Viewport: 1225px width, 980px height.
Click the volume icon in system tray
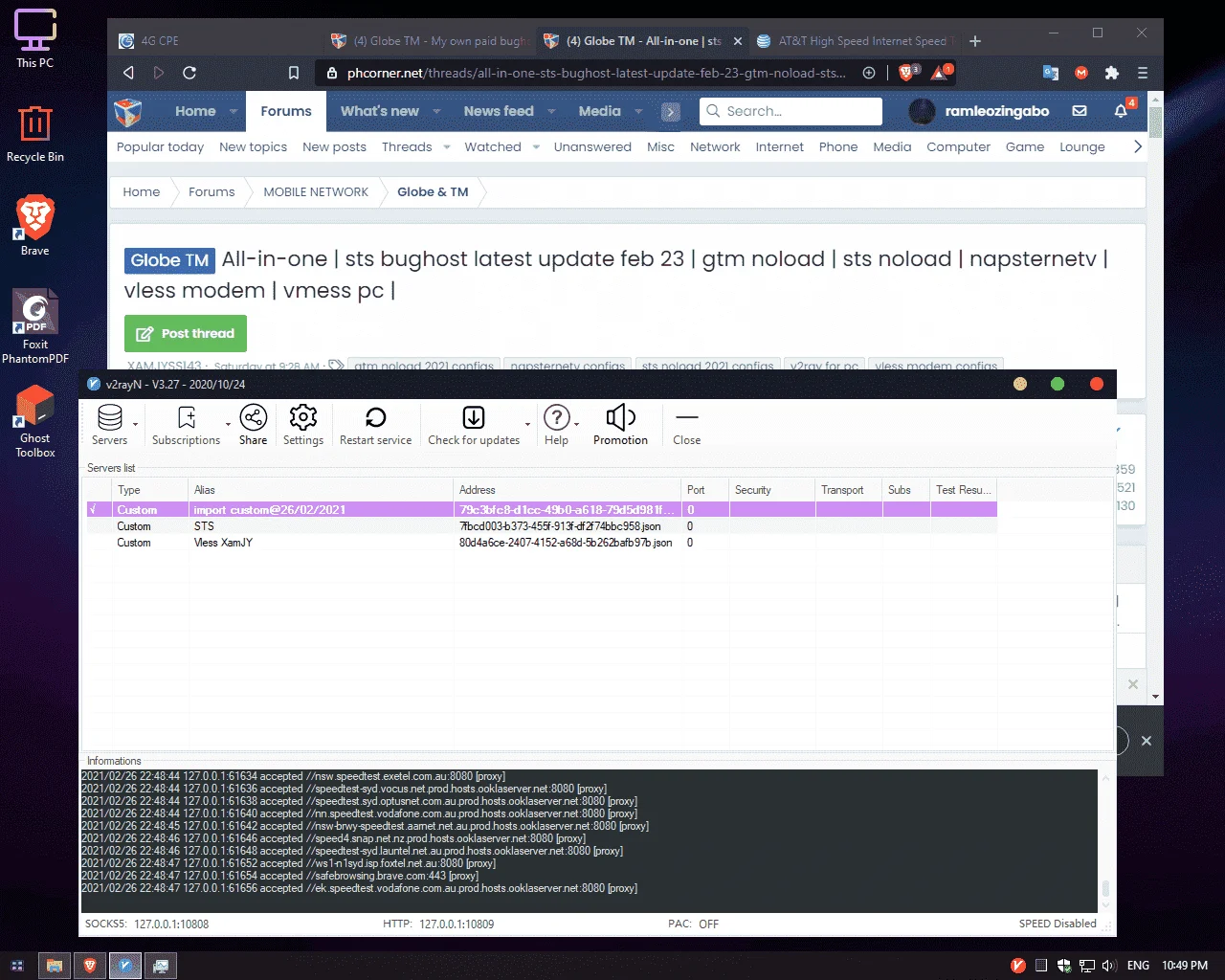(x=1110, y=966)
